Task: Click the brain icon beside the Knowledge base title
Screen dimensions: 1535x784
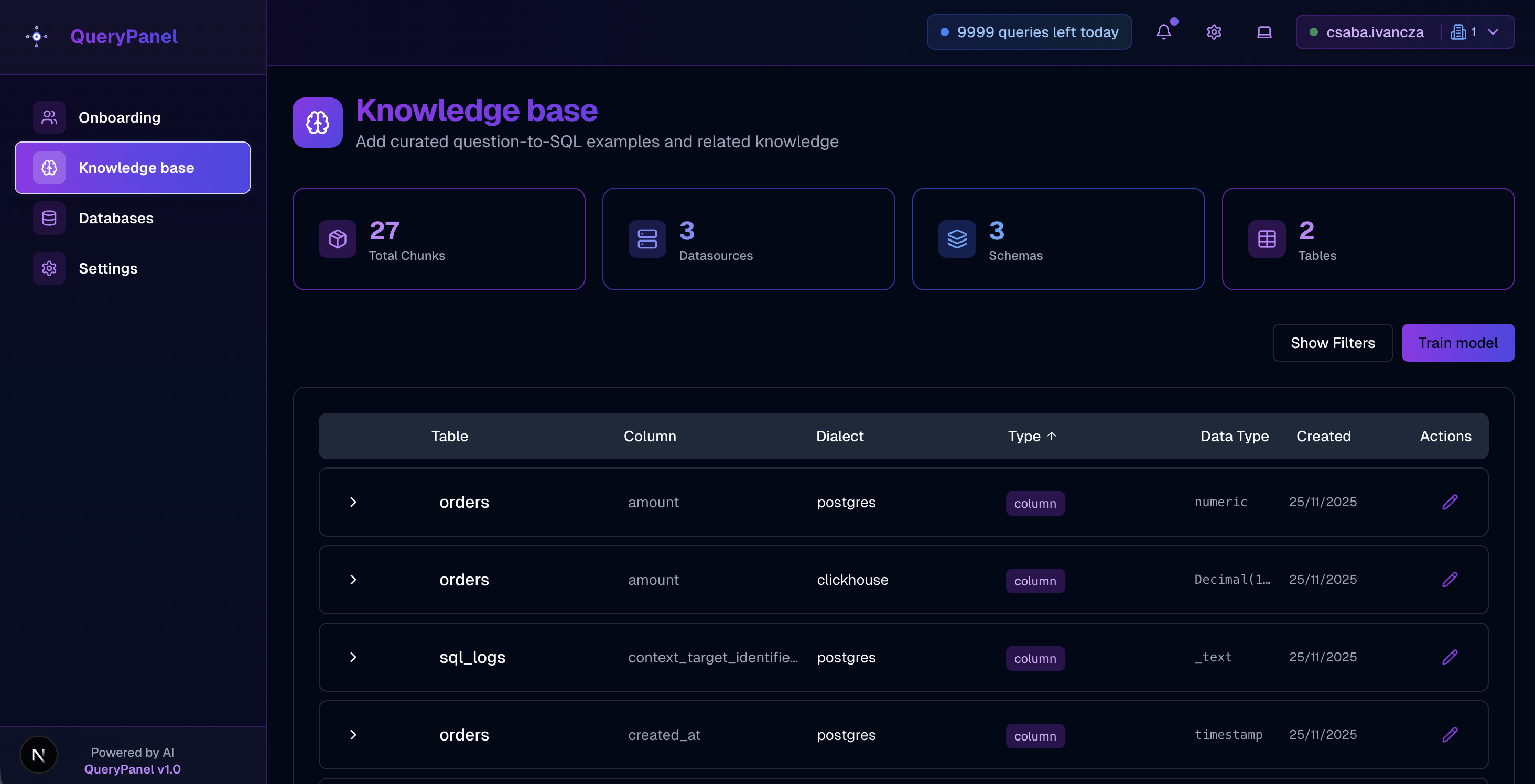Action: [x=317, y=123]
